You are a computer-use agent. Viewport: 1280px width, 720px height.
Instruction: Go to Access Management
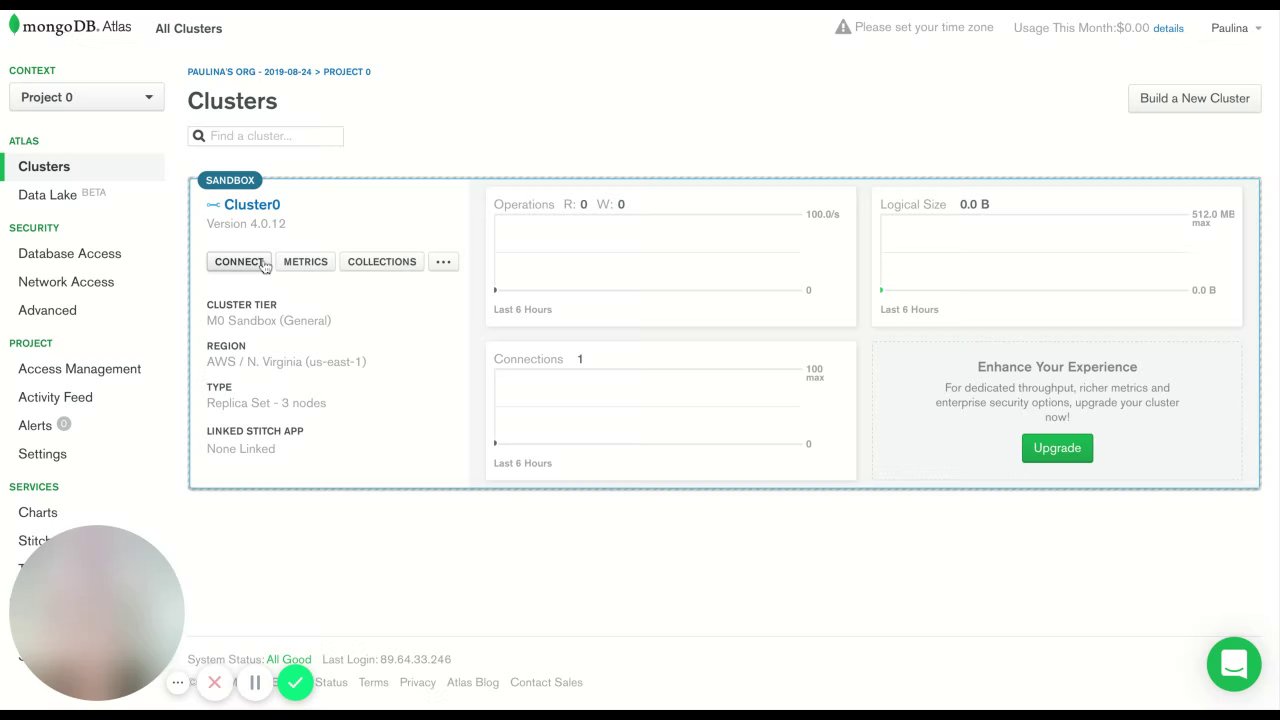pos(79,369)
